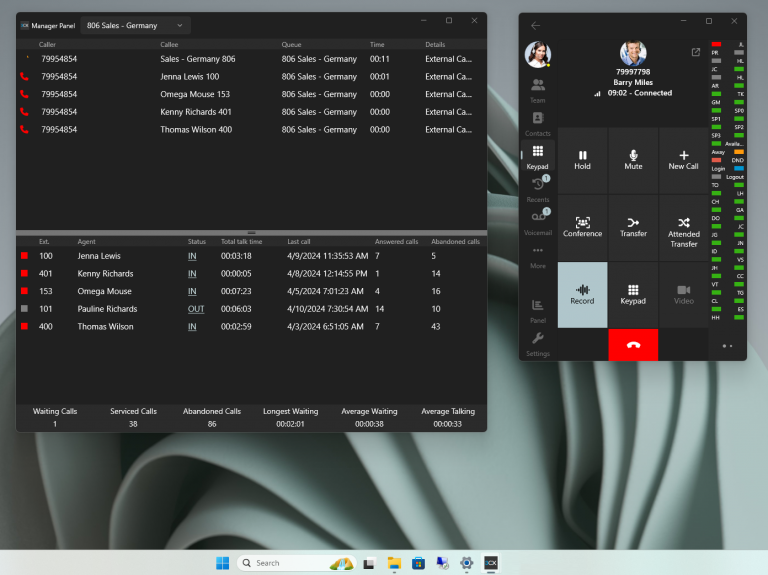The width and height of the screenshot is (768, 575).
Task: Click Barry Miles caller avatar
Action: 633,53
